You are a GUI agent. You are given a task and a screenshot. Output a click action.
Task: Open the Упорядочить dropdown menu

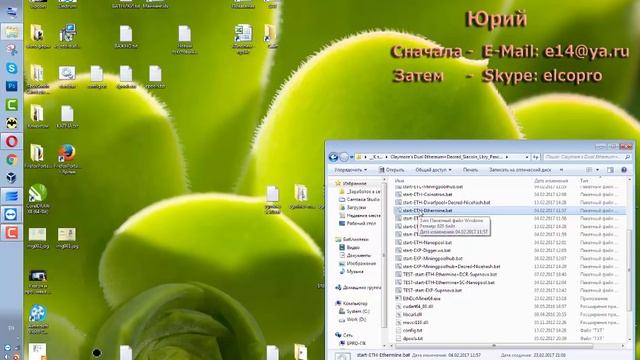point(351,170)
